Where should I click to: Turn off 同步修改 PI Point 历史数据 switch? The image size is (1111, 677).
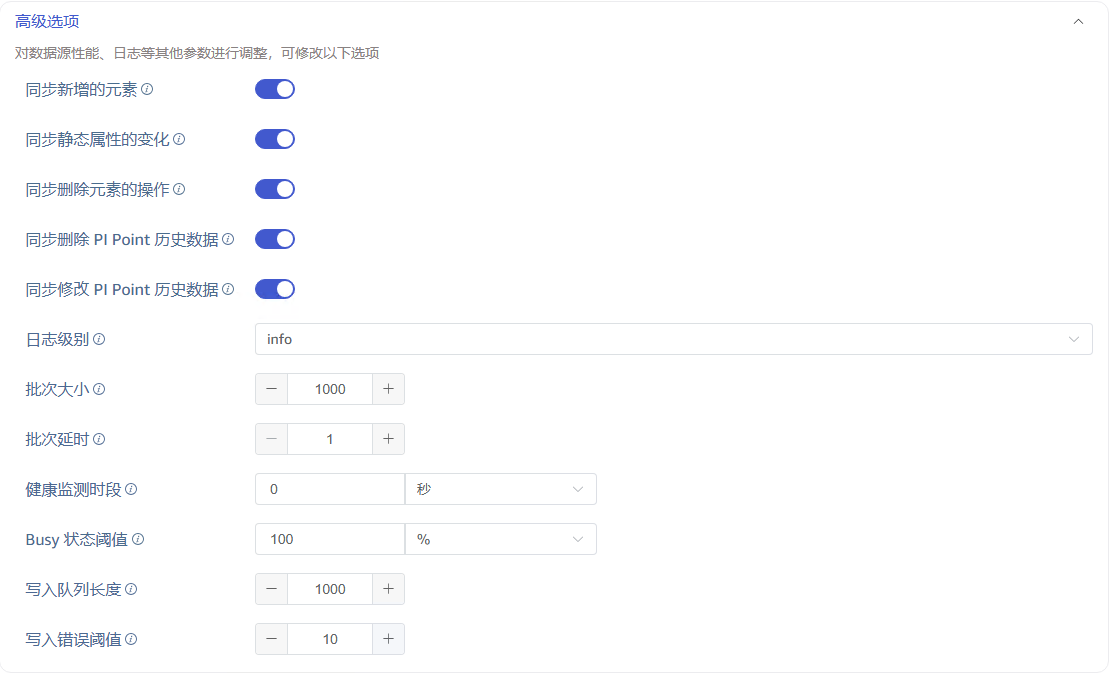pos(275,289)
